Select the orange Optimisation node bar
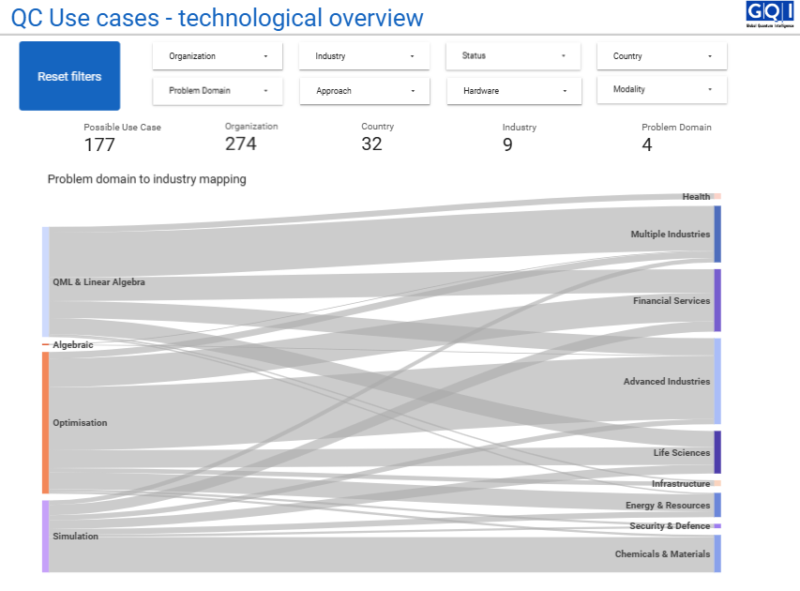This screenshot has height=591, width=800. point(45,422)
